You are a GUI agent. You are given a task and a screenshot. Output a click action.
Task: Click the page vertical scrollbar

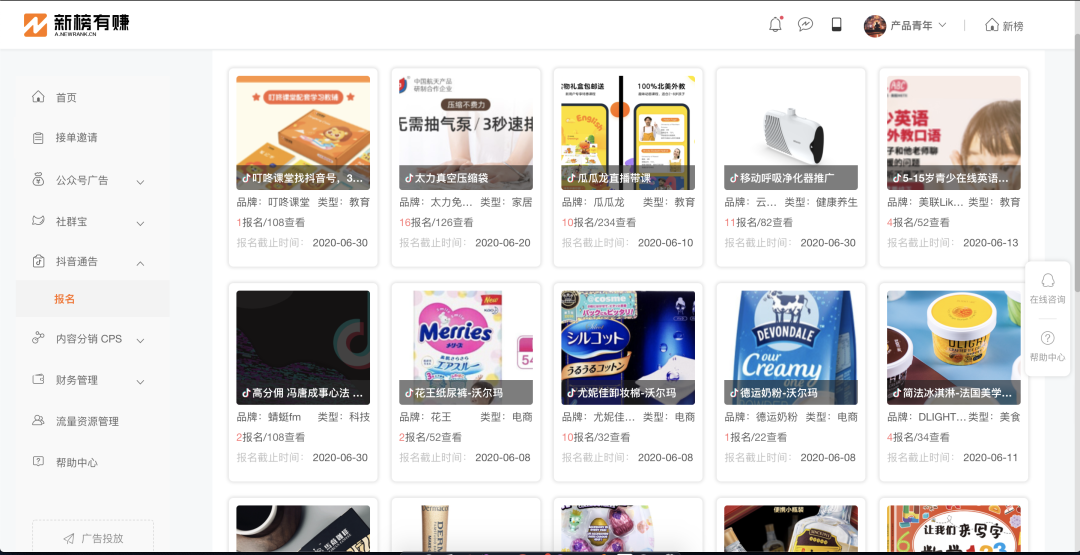[x=1077, y=161]
